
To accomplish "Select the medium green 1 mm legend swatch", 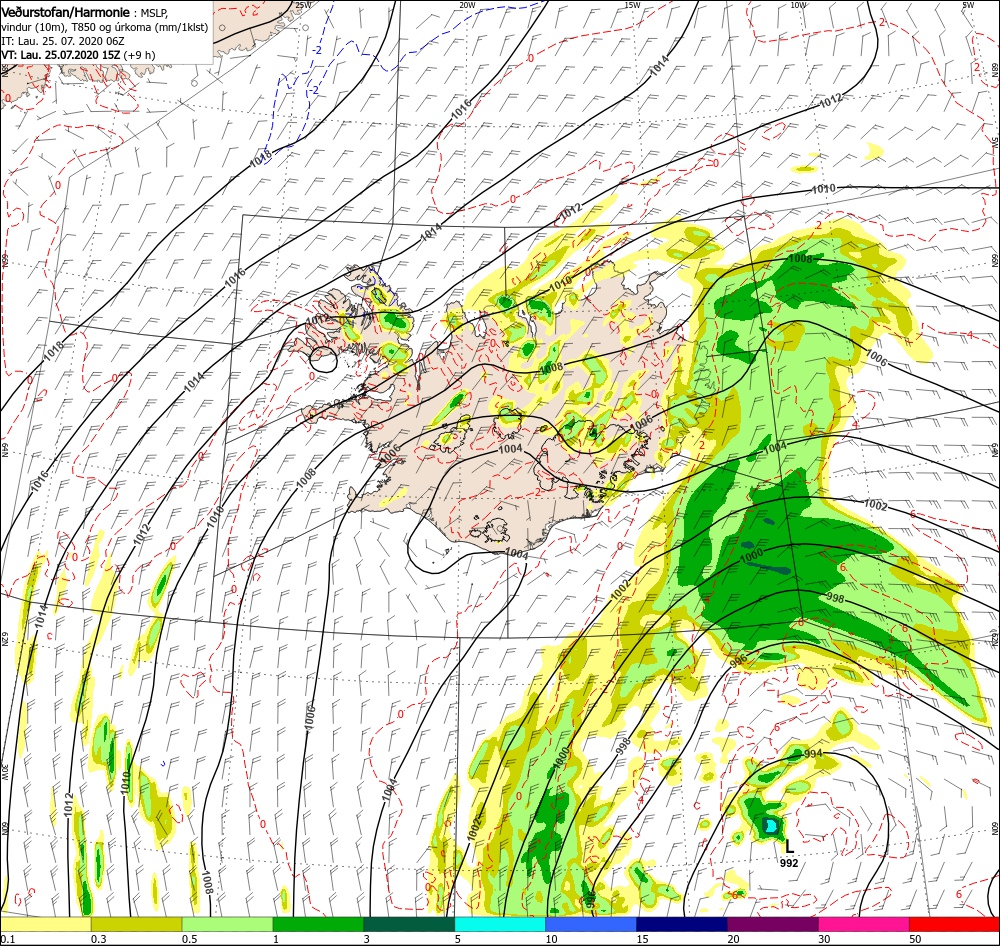I will click(x=318, y=924).
